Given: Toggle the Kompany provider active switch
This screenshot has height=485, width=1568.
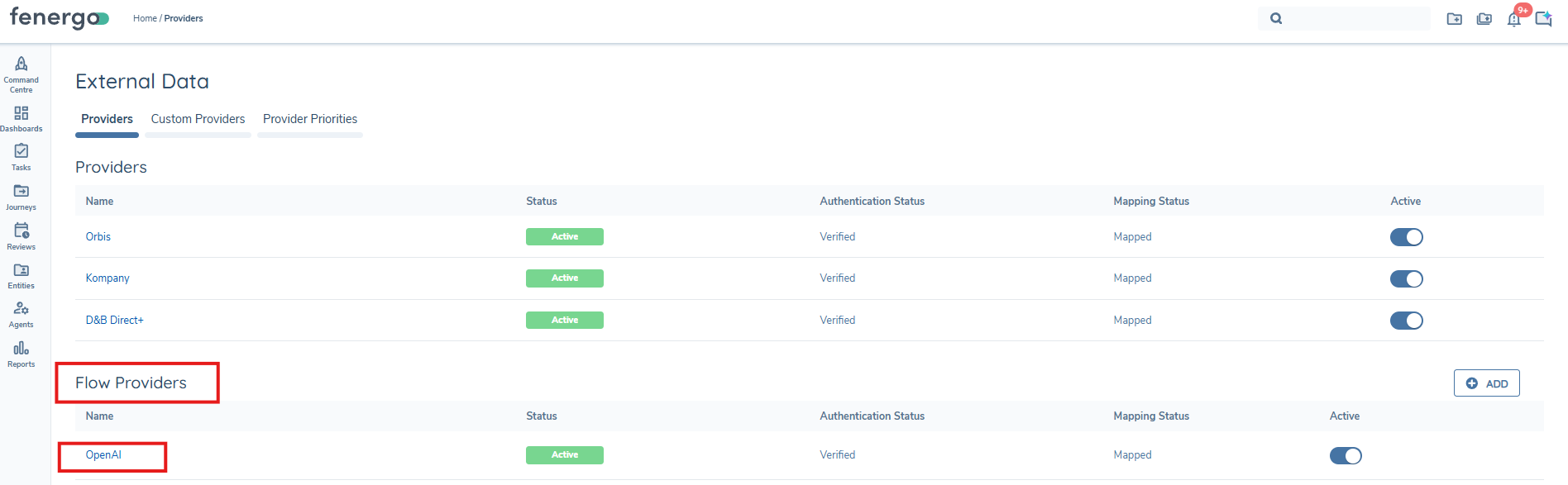Looking at the screenshot, I should pos(1406,278).
